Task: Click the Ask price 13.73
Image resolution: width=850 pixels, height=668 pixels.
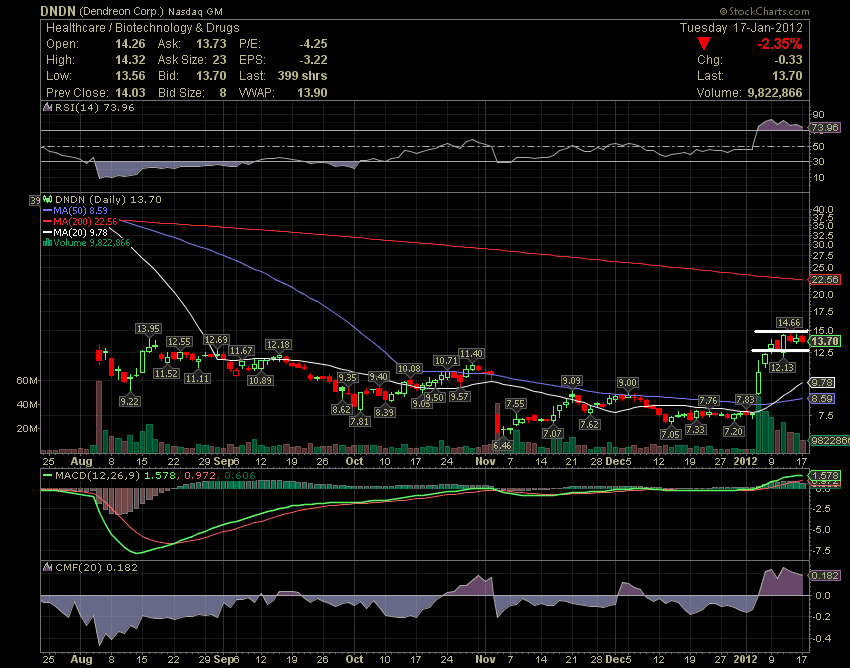Action: pyautogui.click(x=211, y=44)
